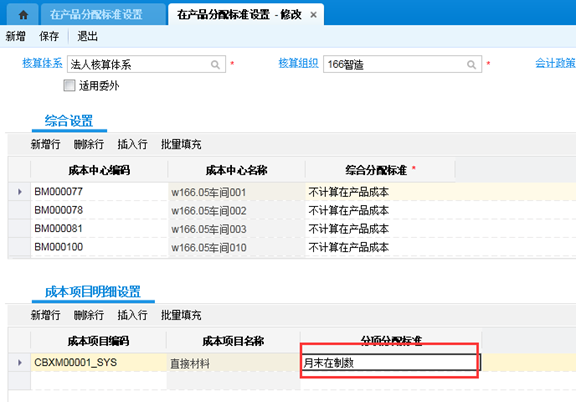This screenshot has width=576, height=402.
Task: Click 保存 to save the record
Action: pyautogui.click(x=49, y=36)
